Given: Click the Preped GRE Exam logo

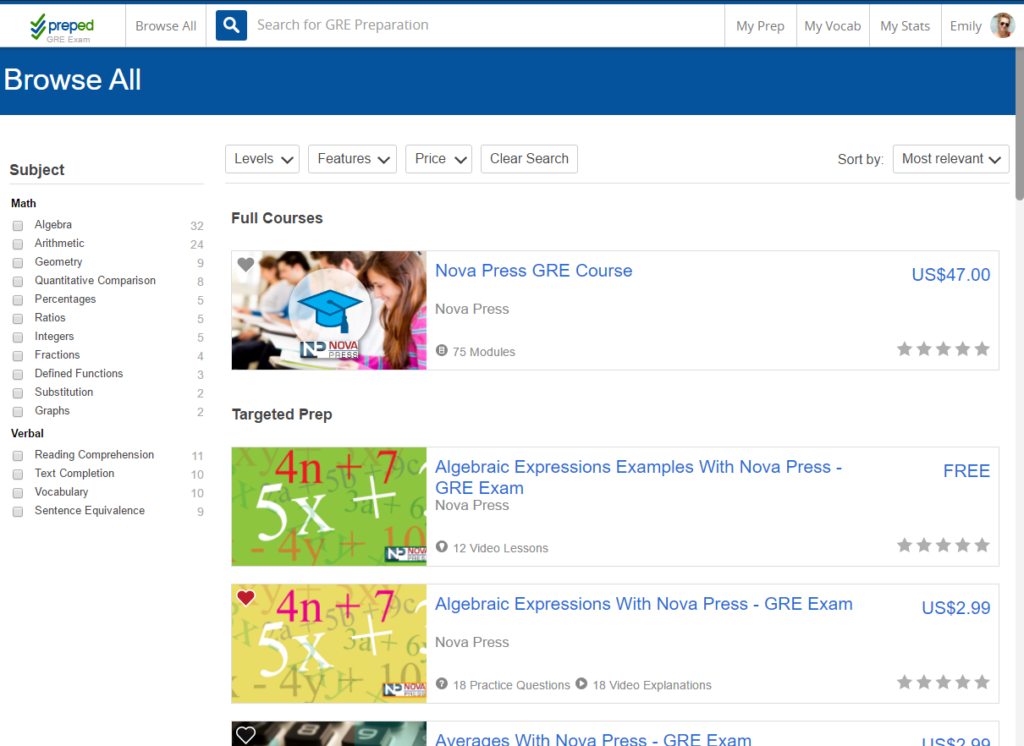Looking at the screenshot, I should (62, 27).
